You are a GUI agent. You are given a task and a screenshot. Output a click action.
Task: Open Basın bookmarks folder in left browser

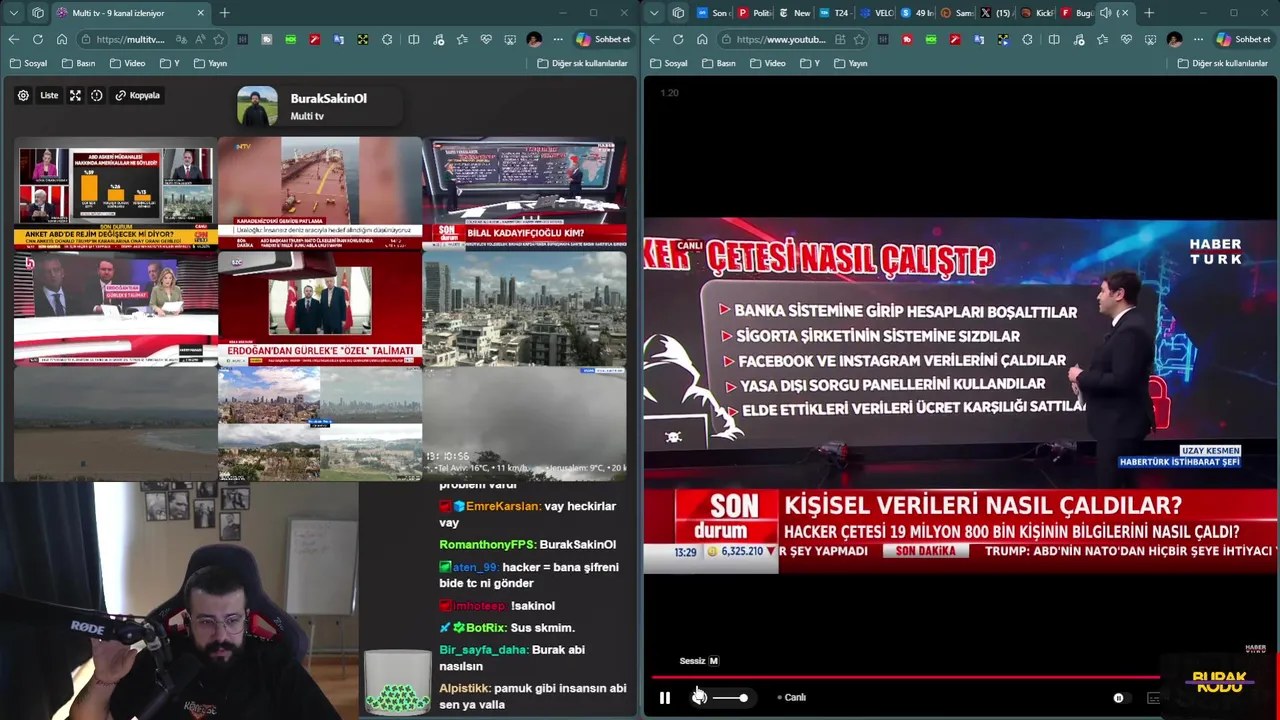(x=78, y=63)
